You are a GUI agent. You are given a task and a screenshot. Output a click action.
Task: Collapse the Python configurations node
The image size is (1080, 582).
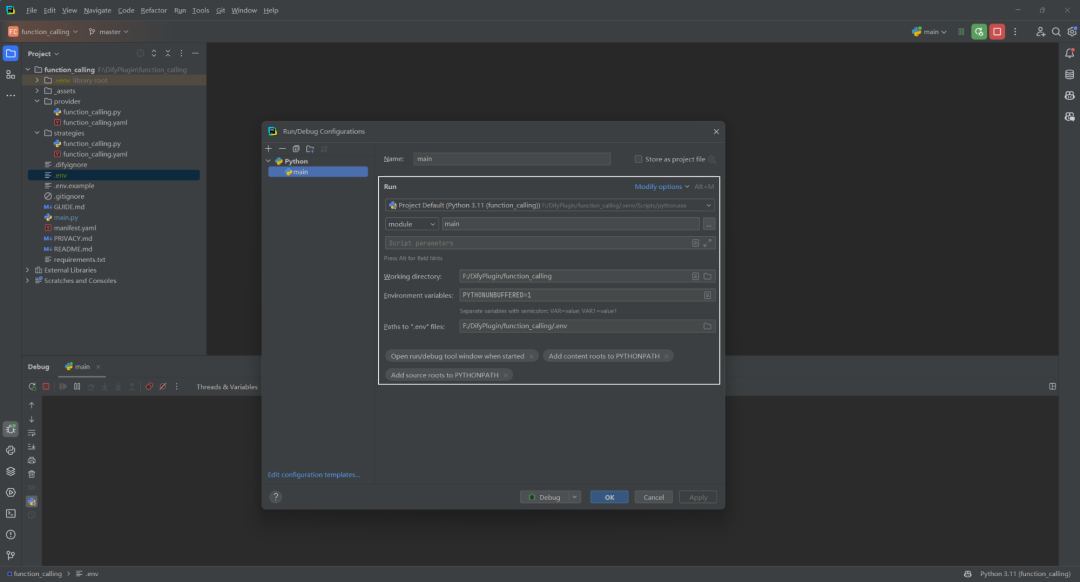(x=269, y=161)
